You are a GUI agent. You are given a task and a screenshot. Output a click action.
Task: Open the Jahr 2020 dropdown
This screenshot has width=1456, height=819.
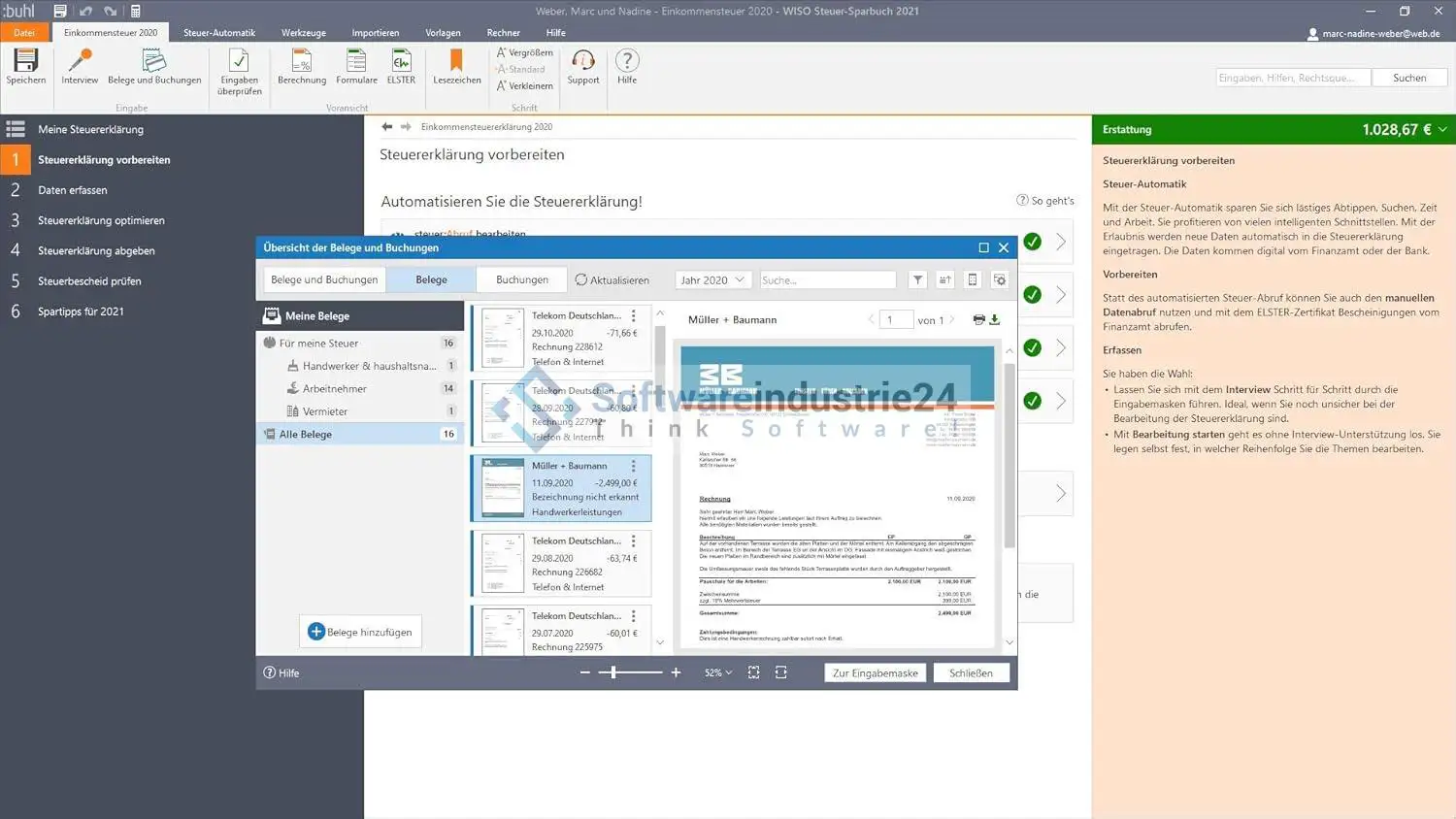point(712,280)
